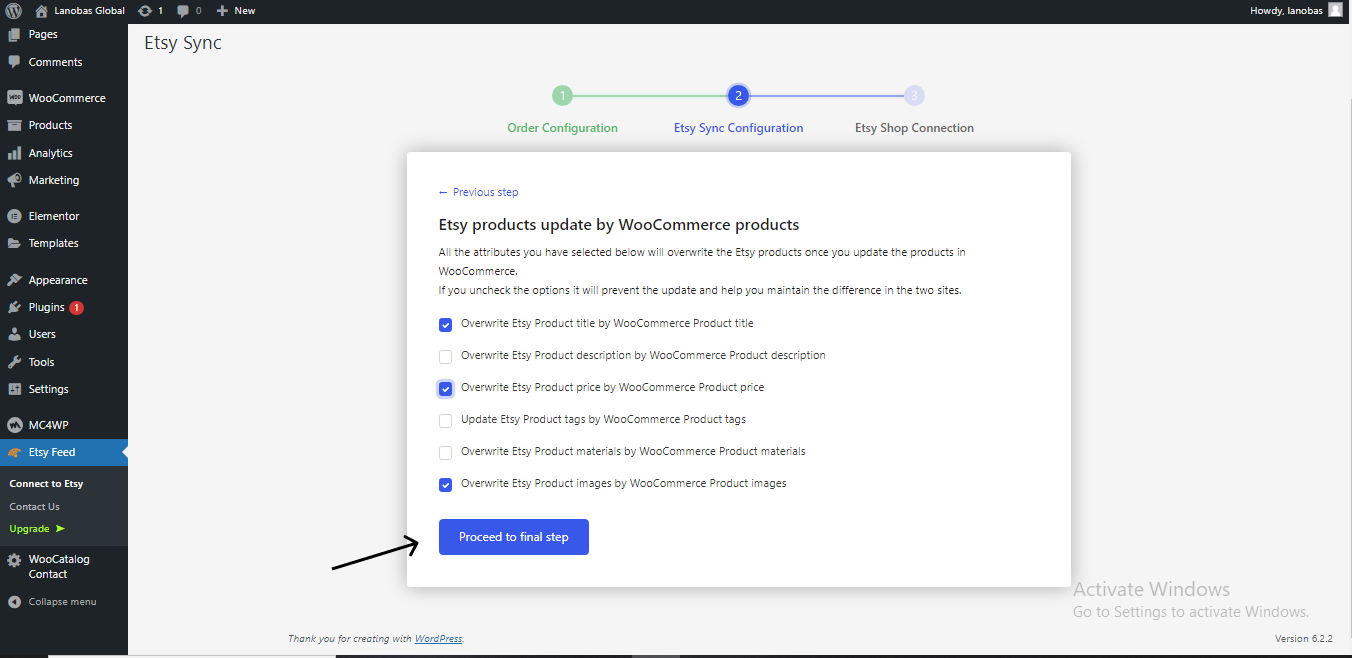This screenshot has height=658, width=1352.
Task: Click the Comments icon in the sidebar
Action: [x=14, y=62]
